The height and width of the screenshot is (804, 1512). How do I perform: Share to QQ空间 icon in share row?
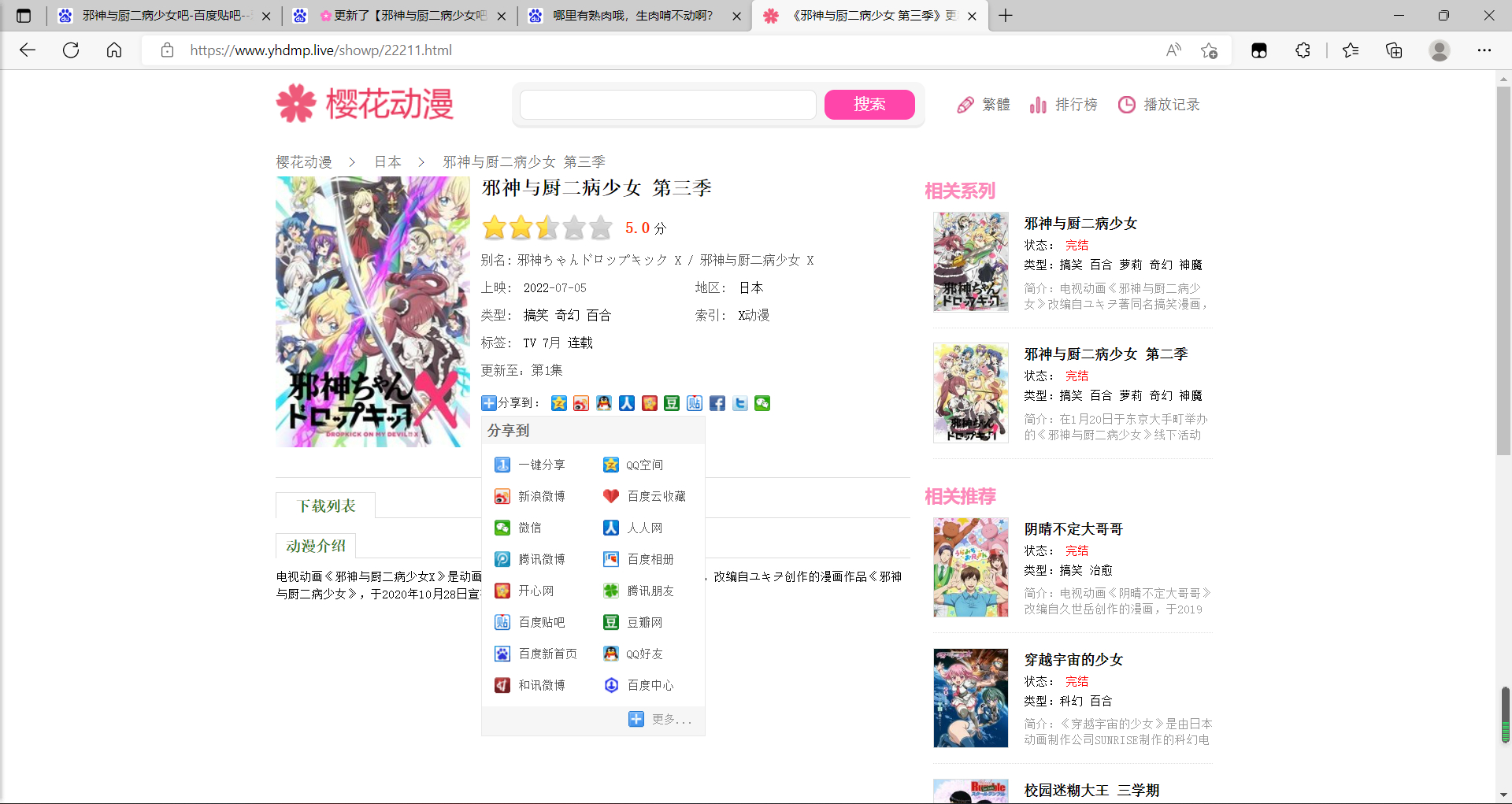pos(558,403)
